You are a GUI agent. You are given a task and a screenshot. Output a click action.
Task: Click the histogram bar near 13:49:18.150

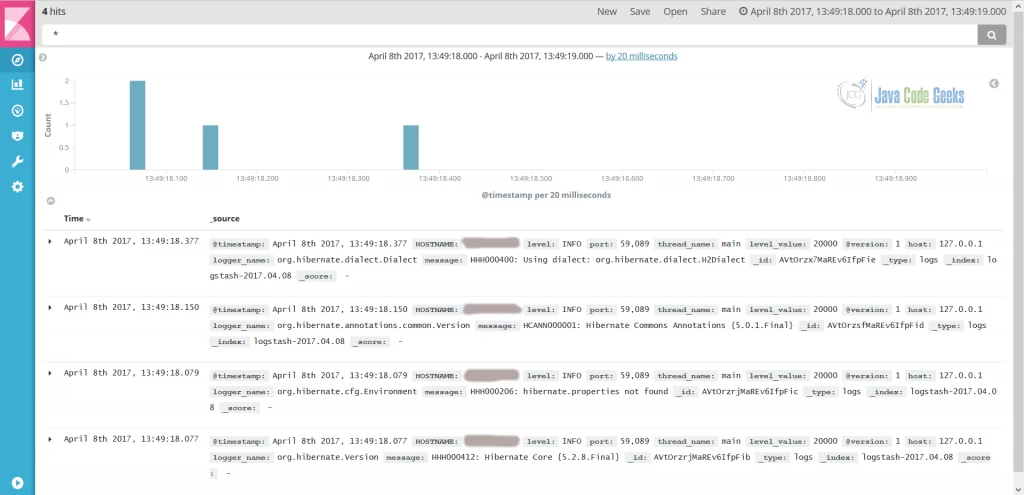pyautogui.click(x=210, y=148)
